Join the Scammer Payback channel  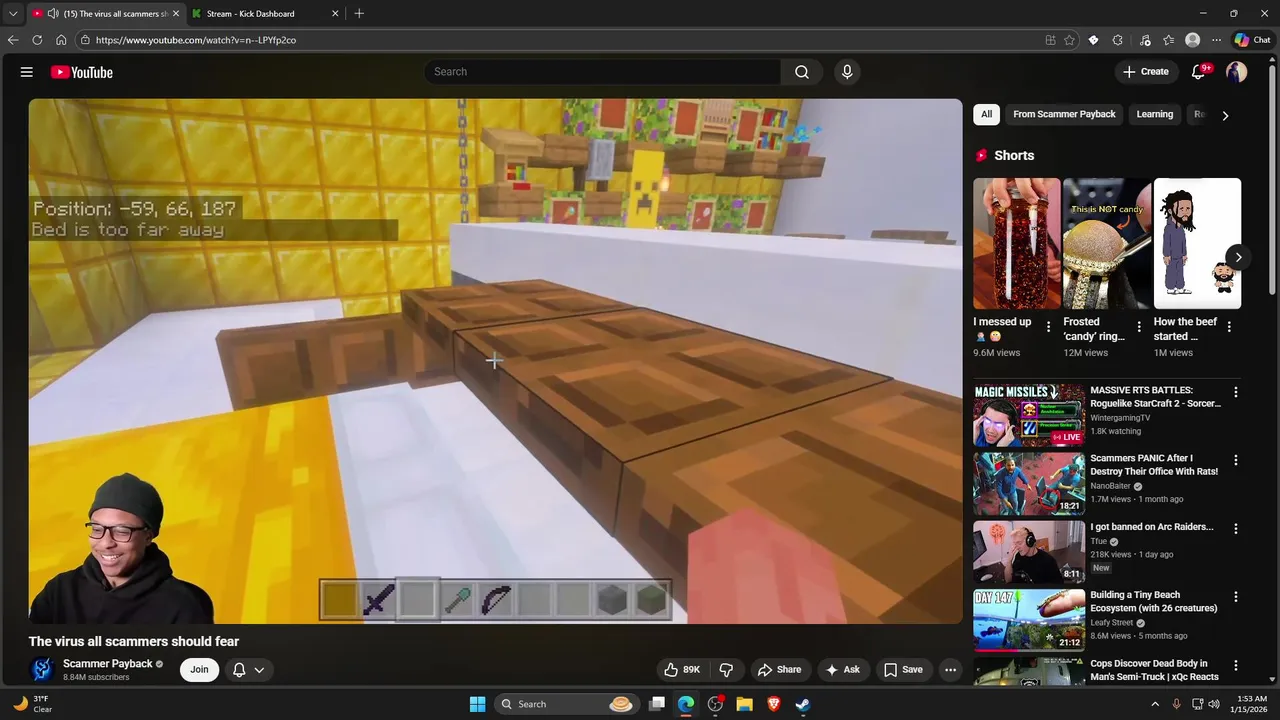tap(200, 670)
